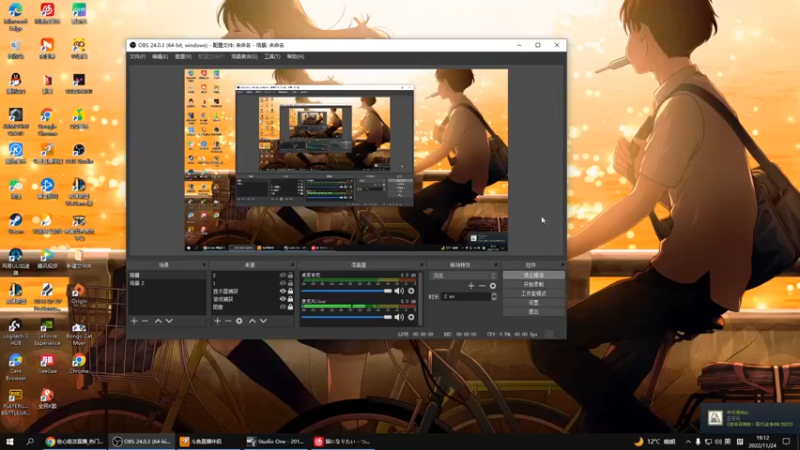Open GeeGee desktop icon
The width and height of the screenshot is (800, 450).
point(47,364)
